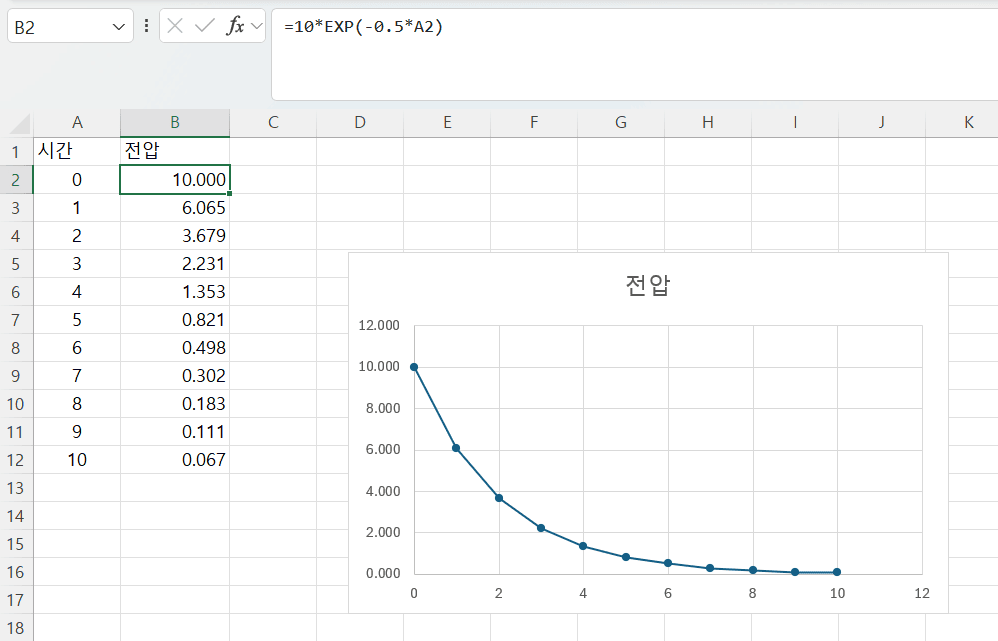Select the chart data marker at x=10
Viewport: 998px width, 641px height.
837,572
